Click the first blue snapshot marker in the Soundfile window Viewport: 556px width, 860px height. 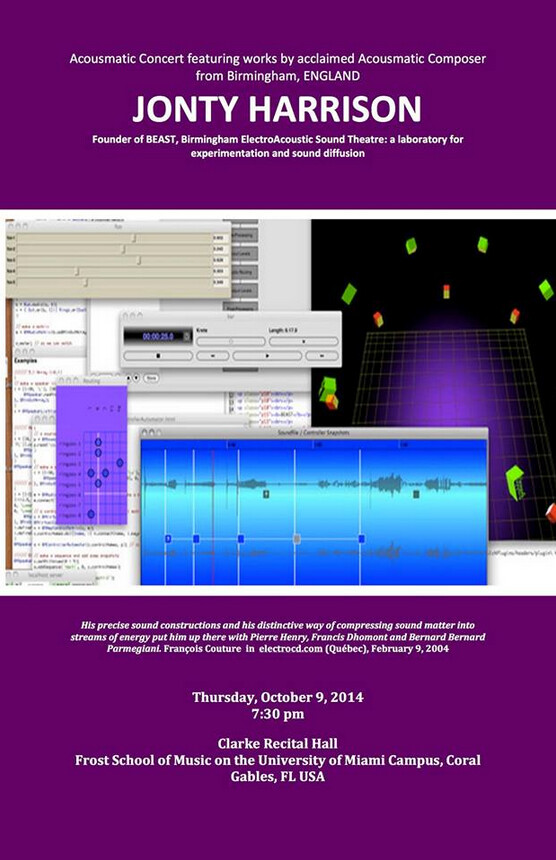(x=168, y=539)
